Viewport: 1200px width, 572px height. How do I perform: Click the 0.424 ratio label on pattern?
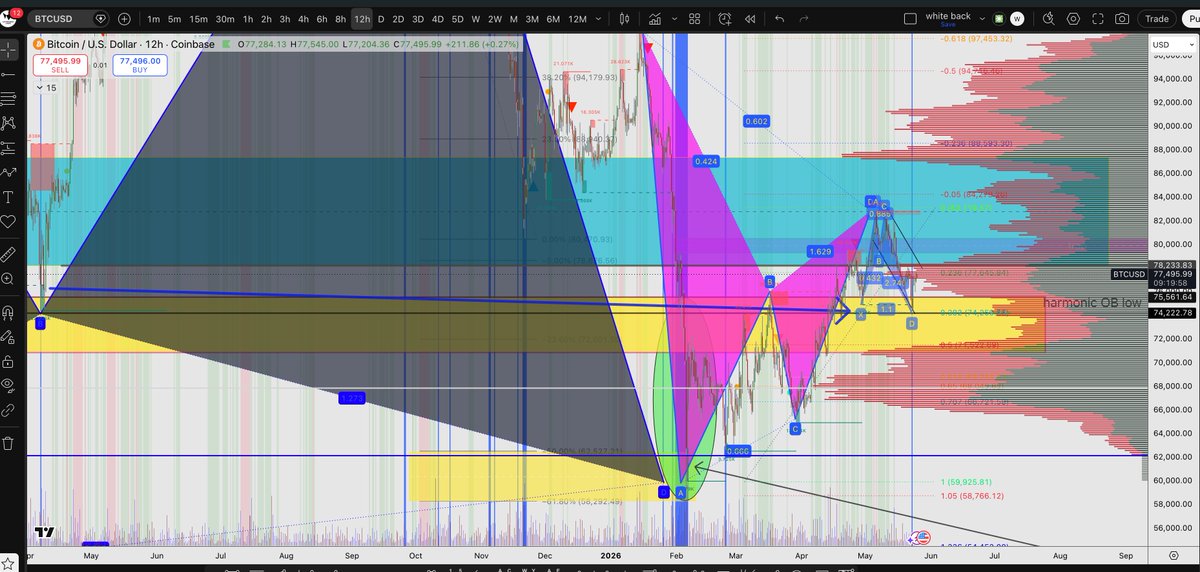(706, 160)
